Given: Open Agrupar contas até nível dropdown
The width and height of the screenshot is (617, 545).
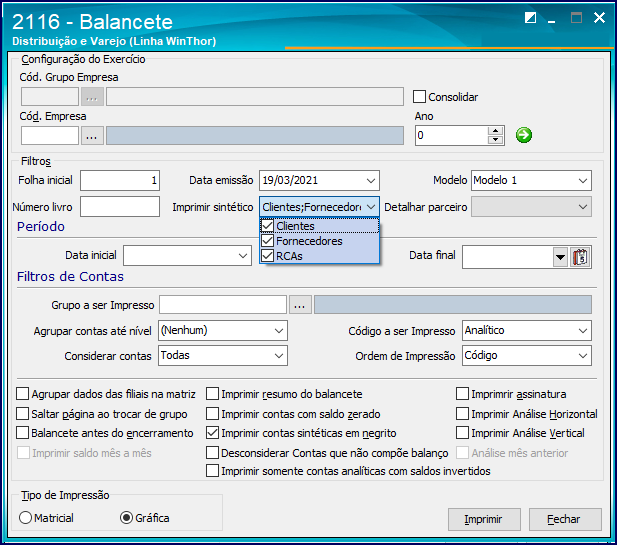Looking at the screenshot, I should tap(279, 331).
